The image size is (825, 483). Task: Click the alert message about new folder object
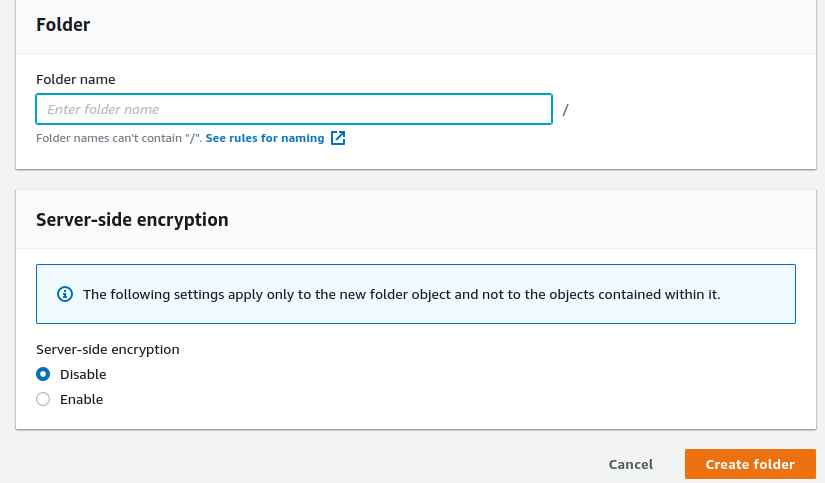tap(401, 294)
